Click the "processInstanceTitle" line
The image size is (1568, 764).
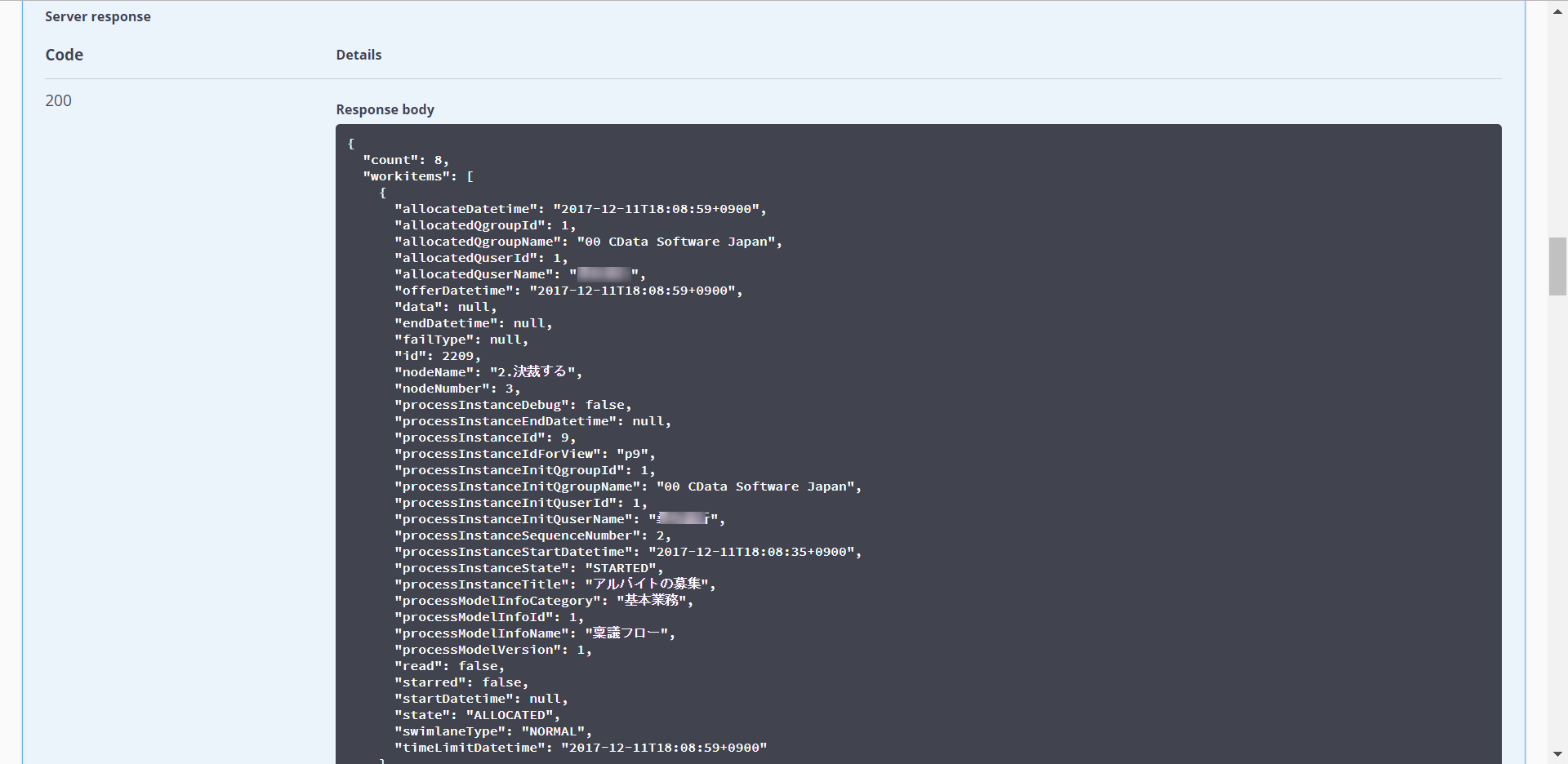click(x=555, y=584)
